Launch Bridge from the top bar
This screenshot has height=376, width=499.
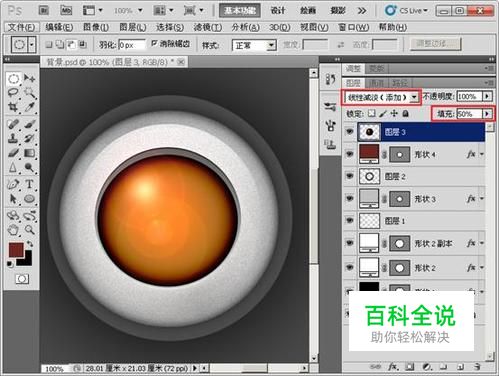[x=44, y=11]
